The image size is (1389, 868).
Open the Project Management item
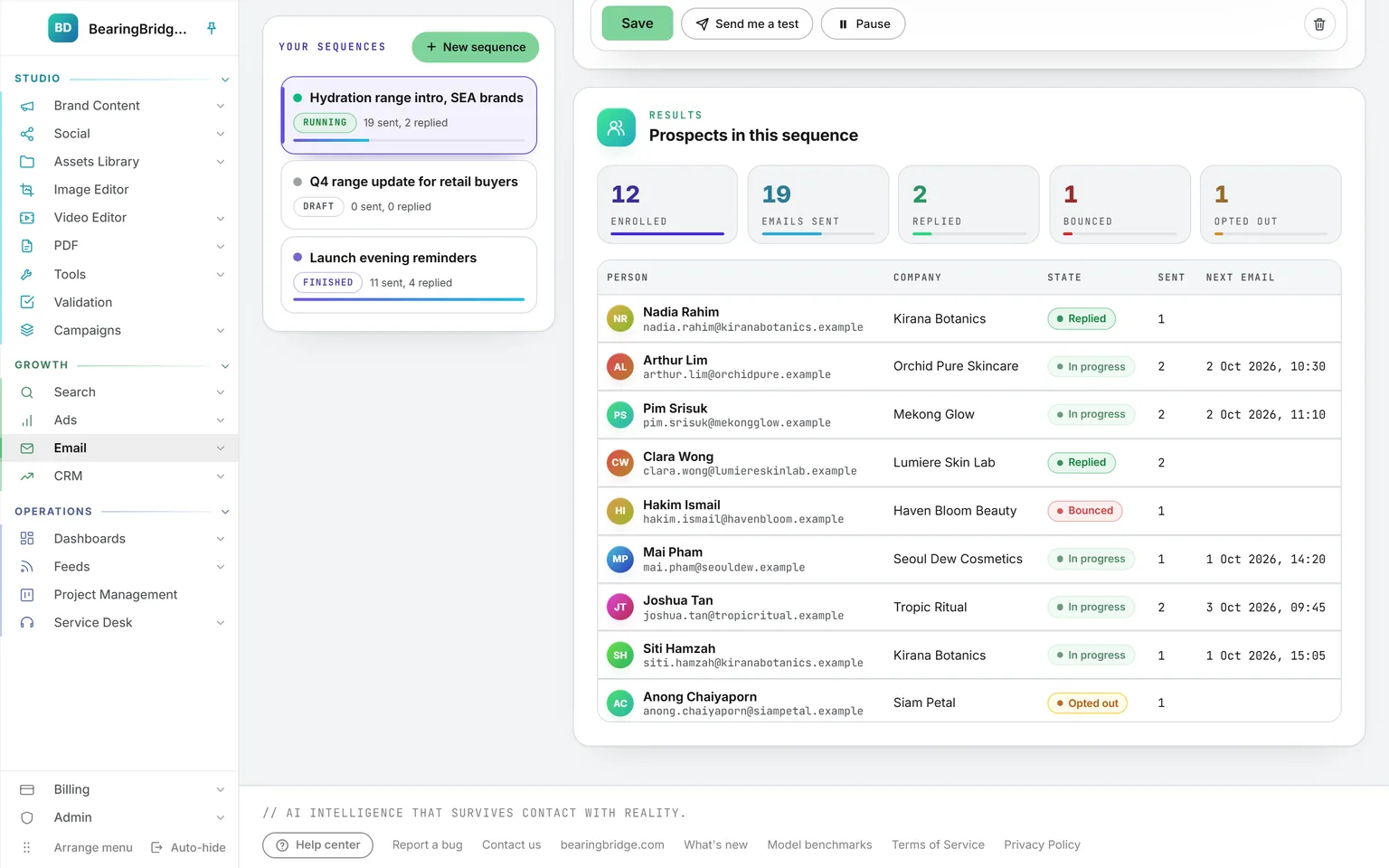(x=120, y=595)
